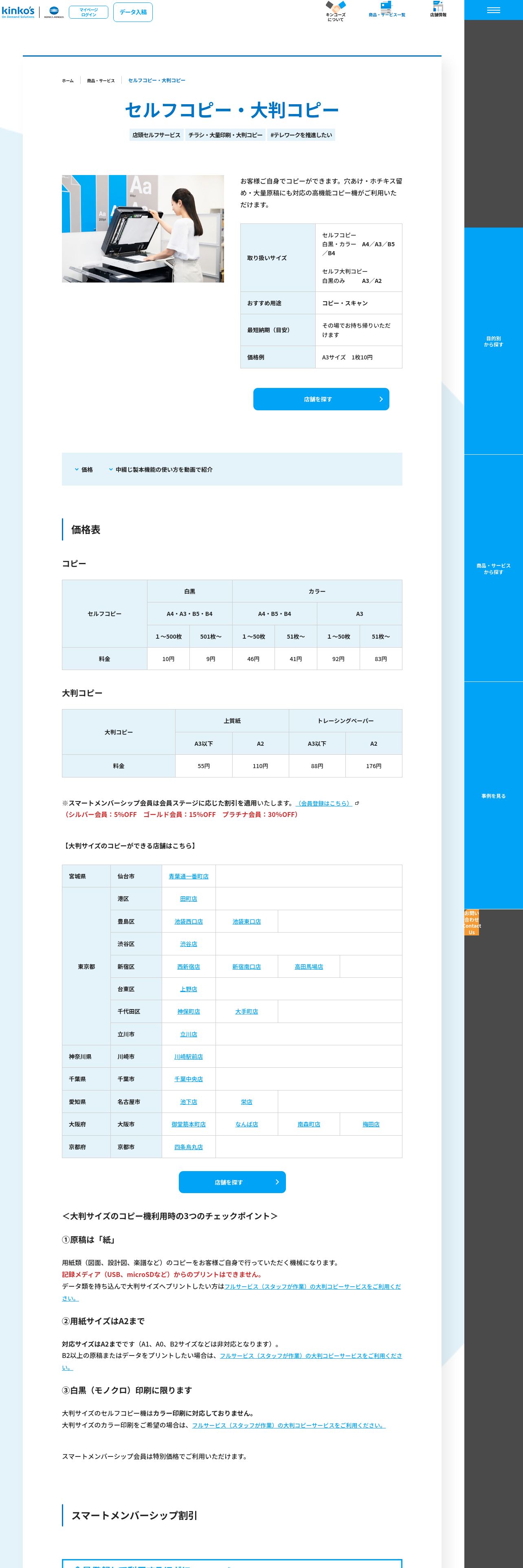Viewport: 523px width, 1568px height.
Task: Click the Konica Minolta logo
Action: point(54,12)
